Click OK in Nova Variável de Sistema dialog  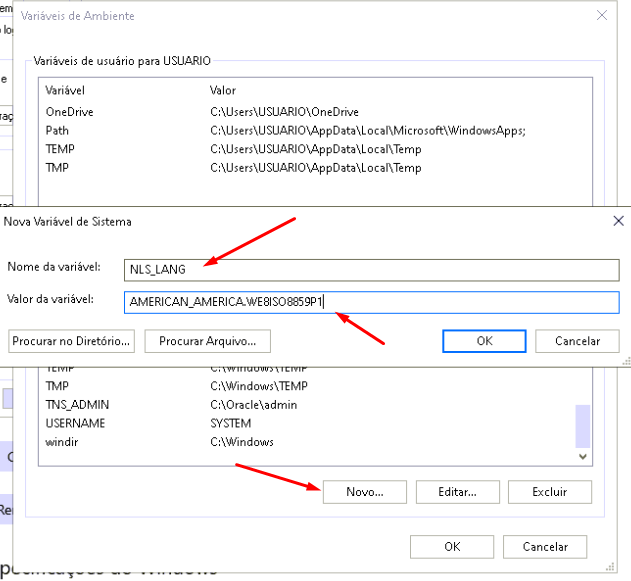(484, 341)
